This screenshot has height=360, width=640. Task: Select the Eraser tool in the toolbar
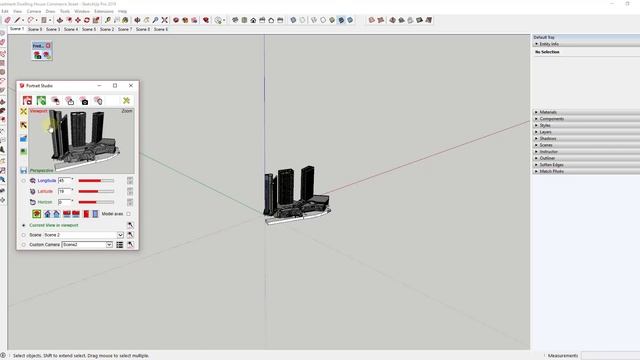pyautogui.click(x=7, y=20)
